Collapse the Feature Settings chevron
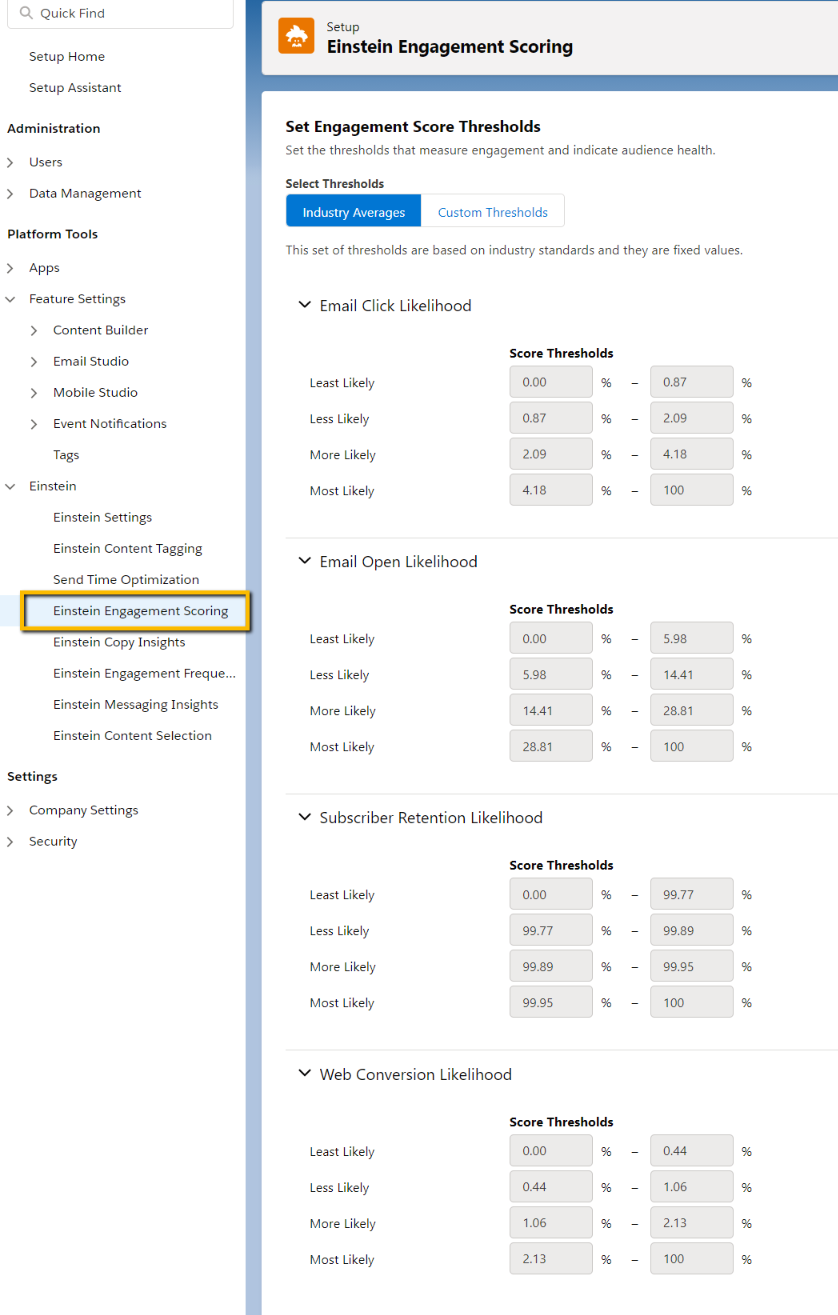Screen dimensions: 838x1315 coord(10,299)
